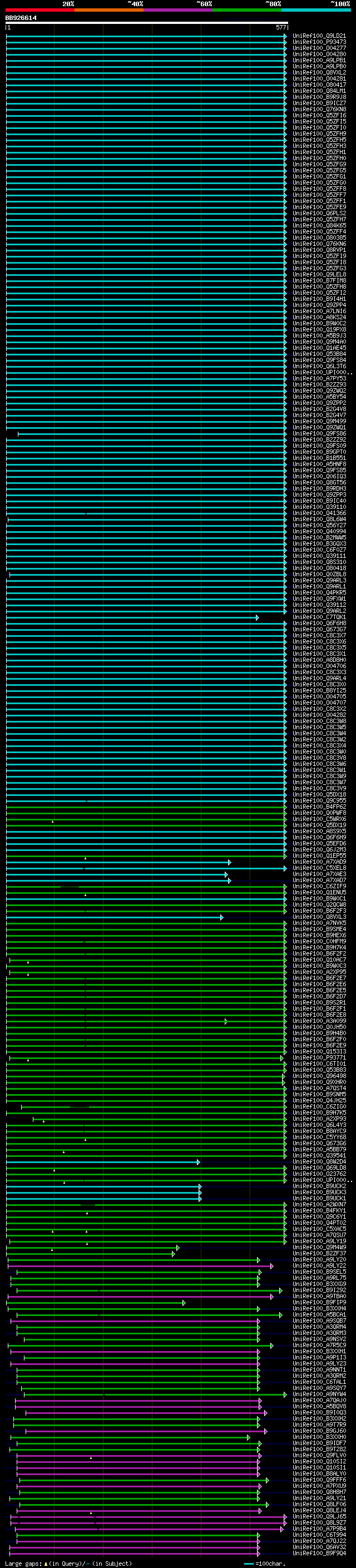356x1568 pixels.
Task: Click the query end position 577
Action: click(x=280, y=27)
